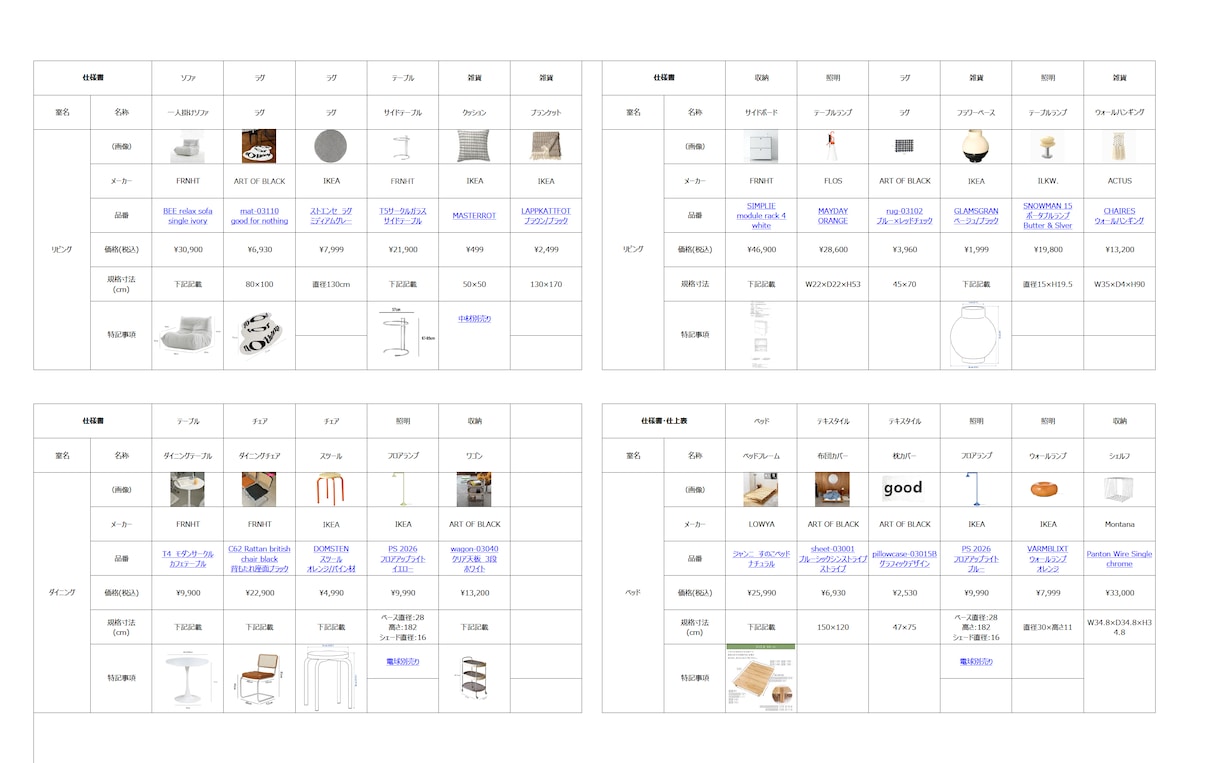1220x763 pixels.
Task: Select the wooden bed frame product image
Action: 761,490
